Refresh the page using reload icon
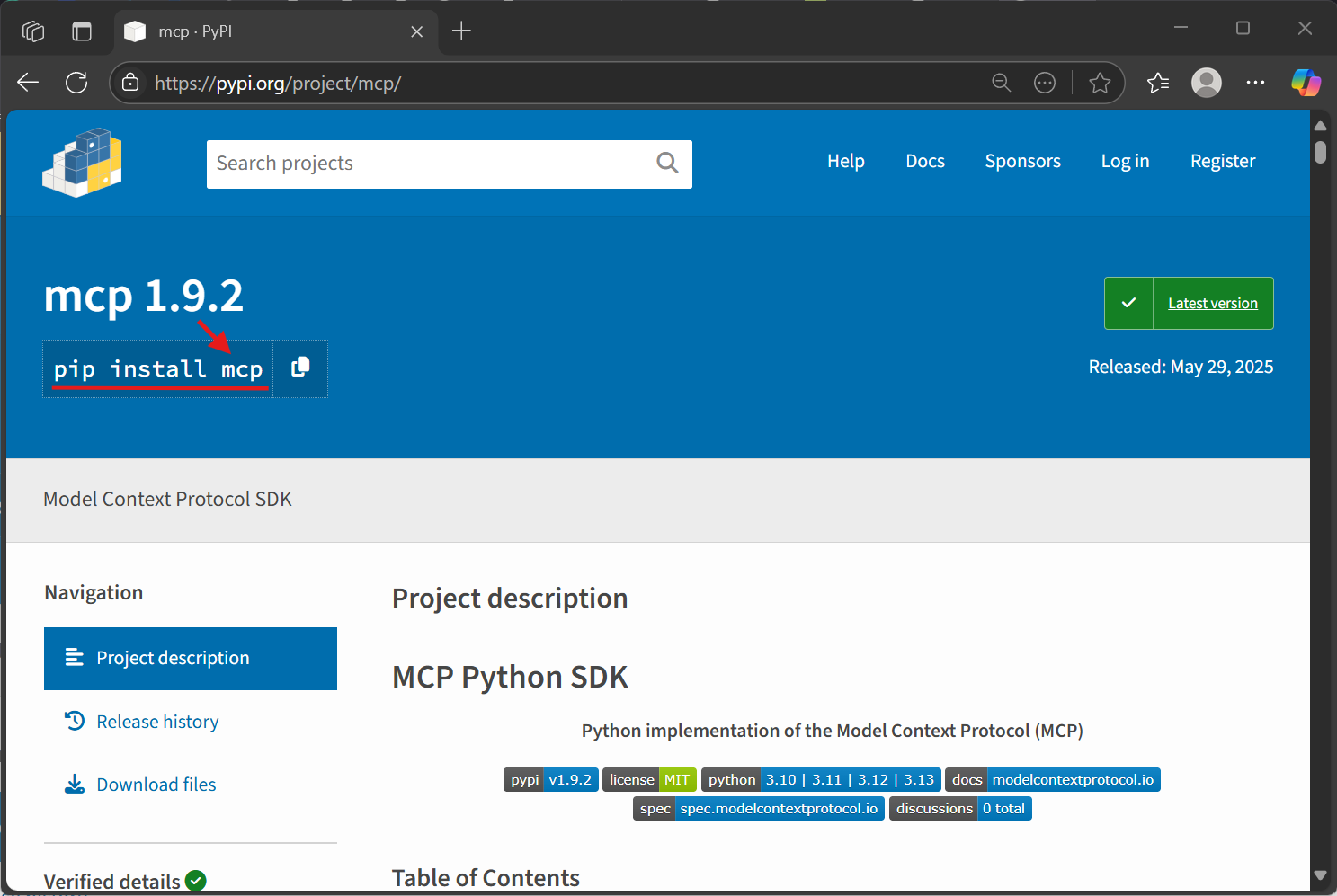The height and width of the screenshot is (896, 1337). click(x=76, y=83)
